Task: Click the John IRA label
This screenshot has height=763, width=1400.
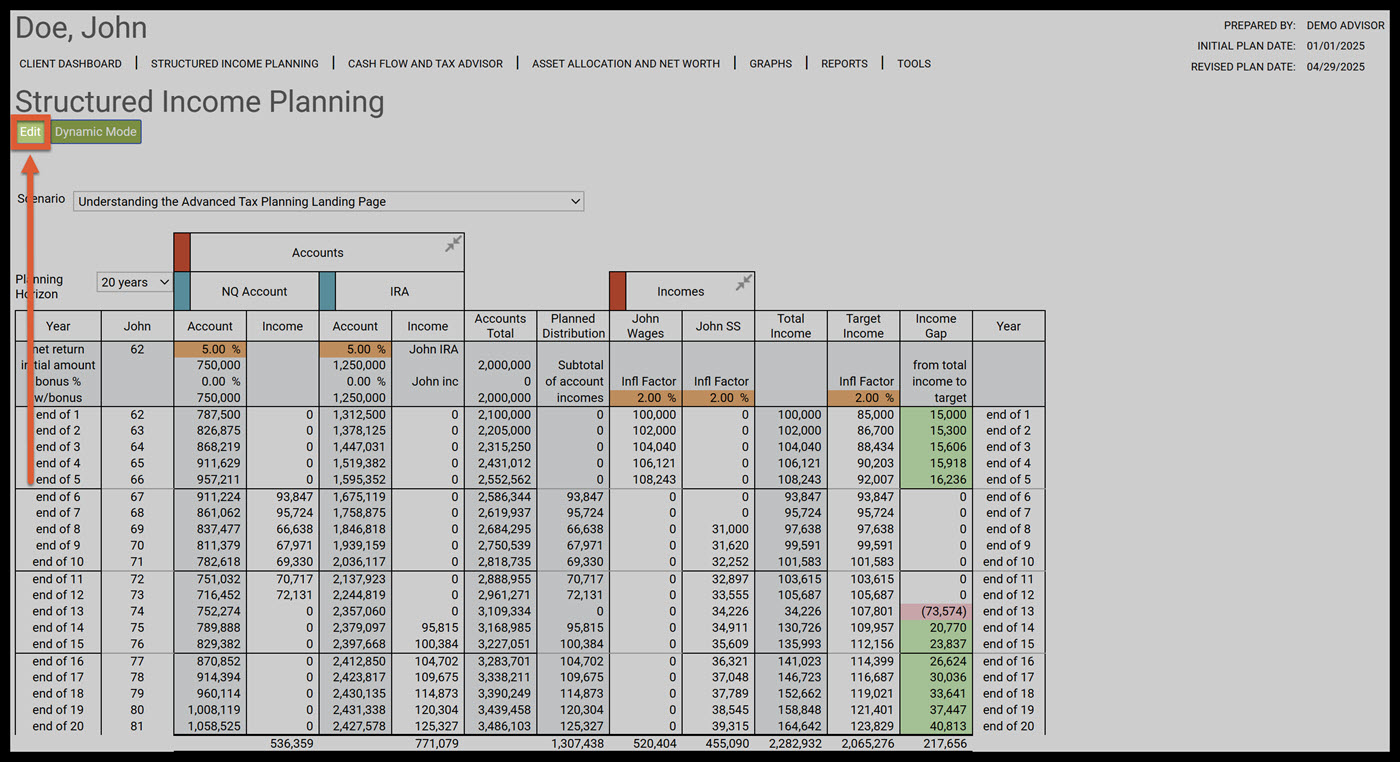Action: (x=434, y=350)
